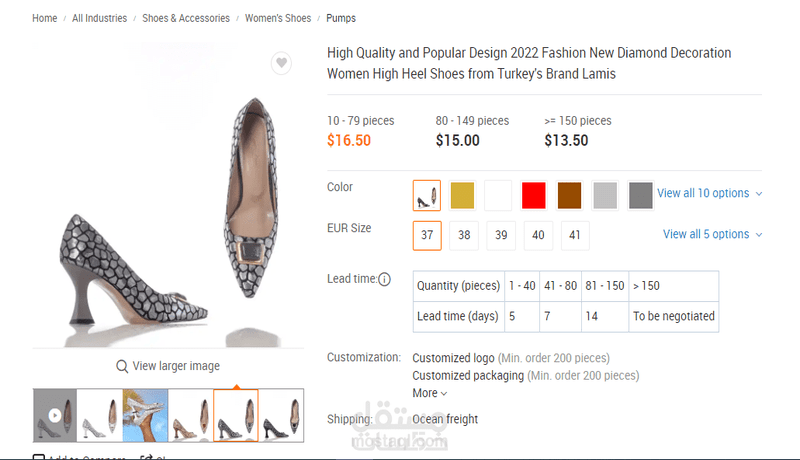Screen dimensions: 800x460
Task: Open Women's Shoes breadcrumb category
Action: [x=278, y=18]
